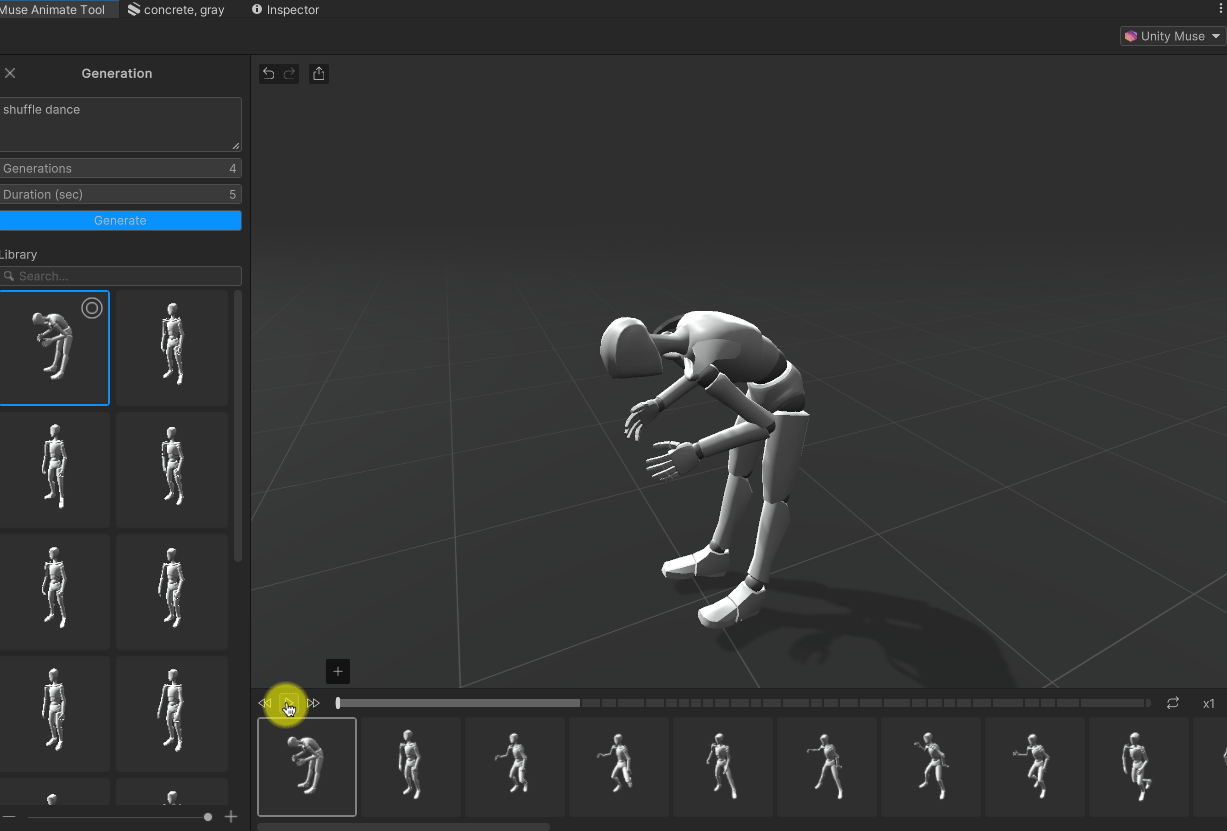Click the Generation panel title
This screenshot has height=831, width=1227.
tap(117, 73)
